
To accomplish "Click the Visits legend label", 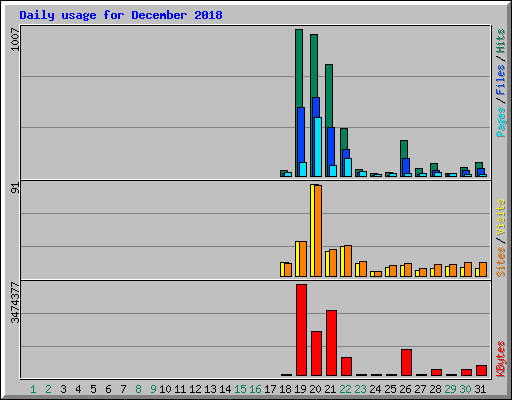I will (500, 217).
